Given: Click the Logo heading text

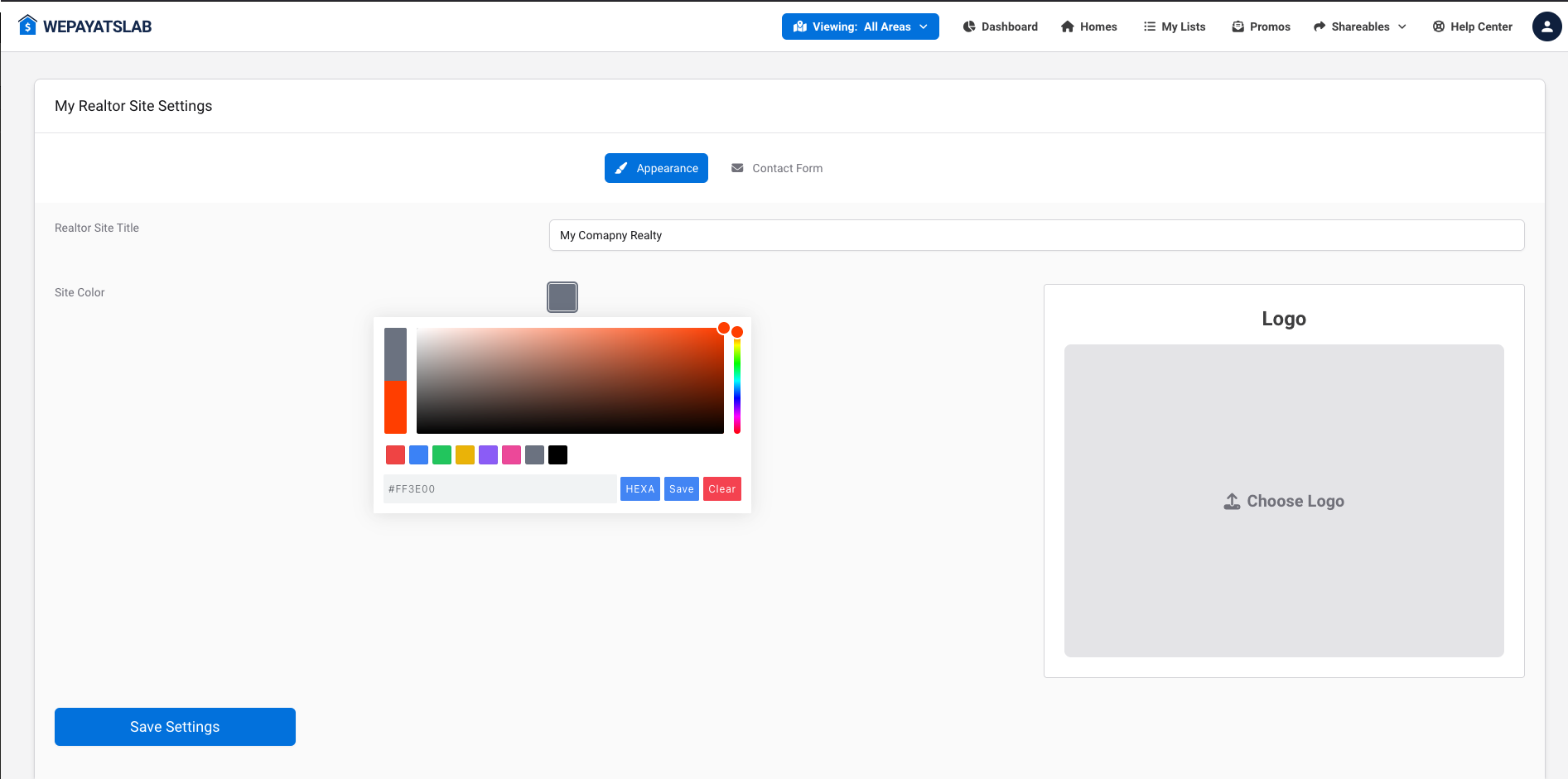Looking at the screenshot, I should (1284, 319).
